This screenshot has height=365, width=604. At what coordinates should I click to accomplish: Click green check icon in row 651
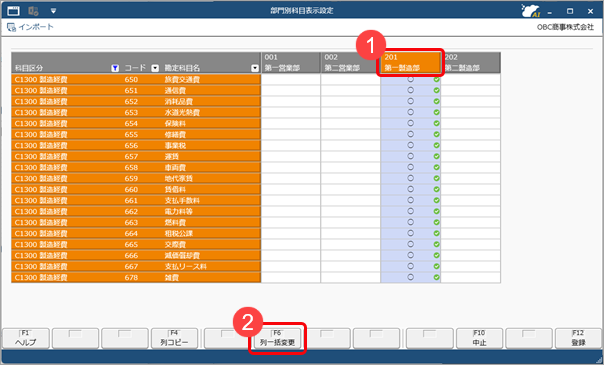pos(436,90)
